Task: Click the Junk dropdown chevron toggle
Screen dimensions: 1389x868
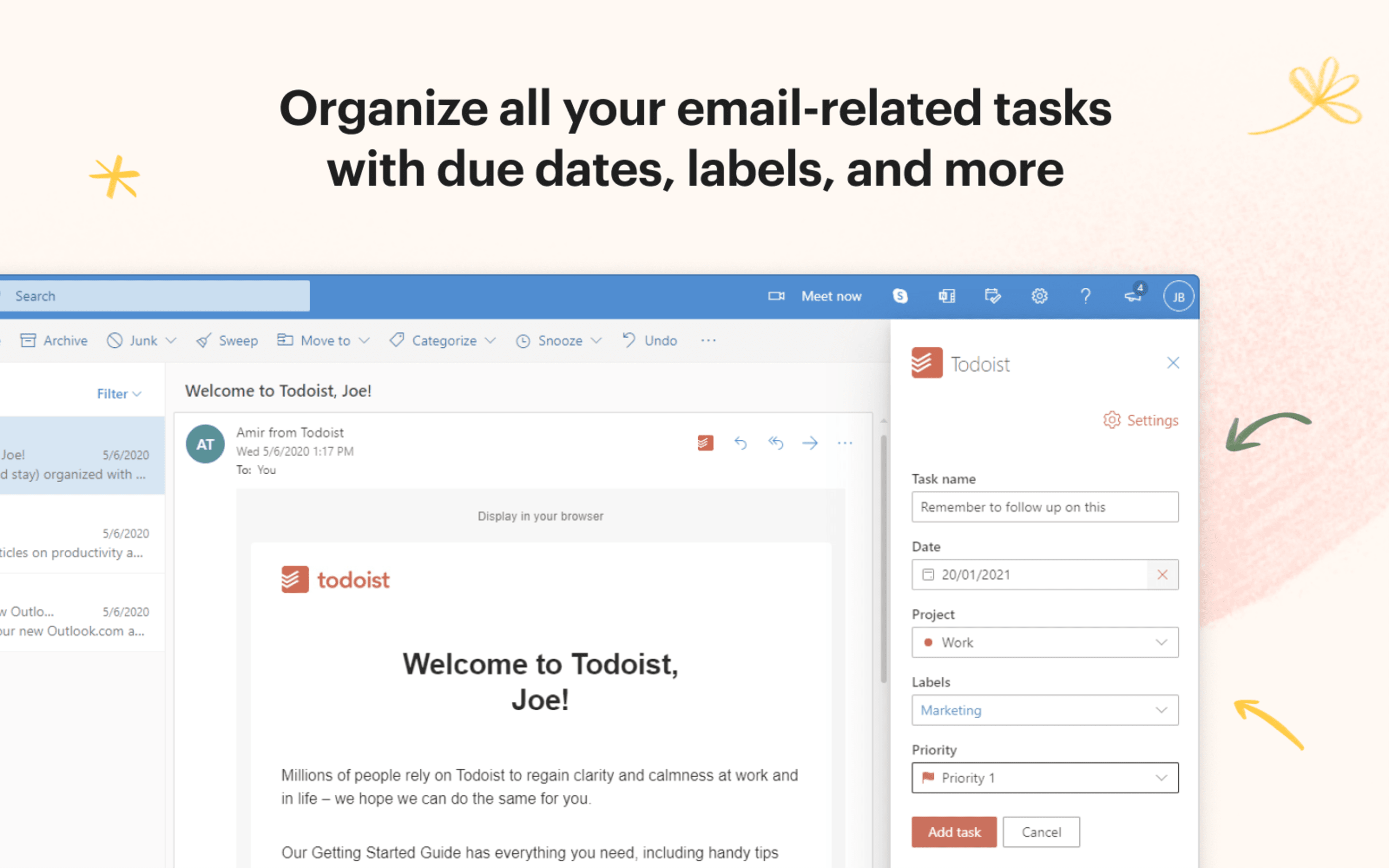Action: point(168,340)
